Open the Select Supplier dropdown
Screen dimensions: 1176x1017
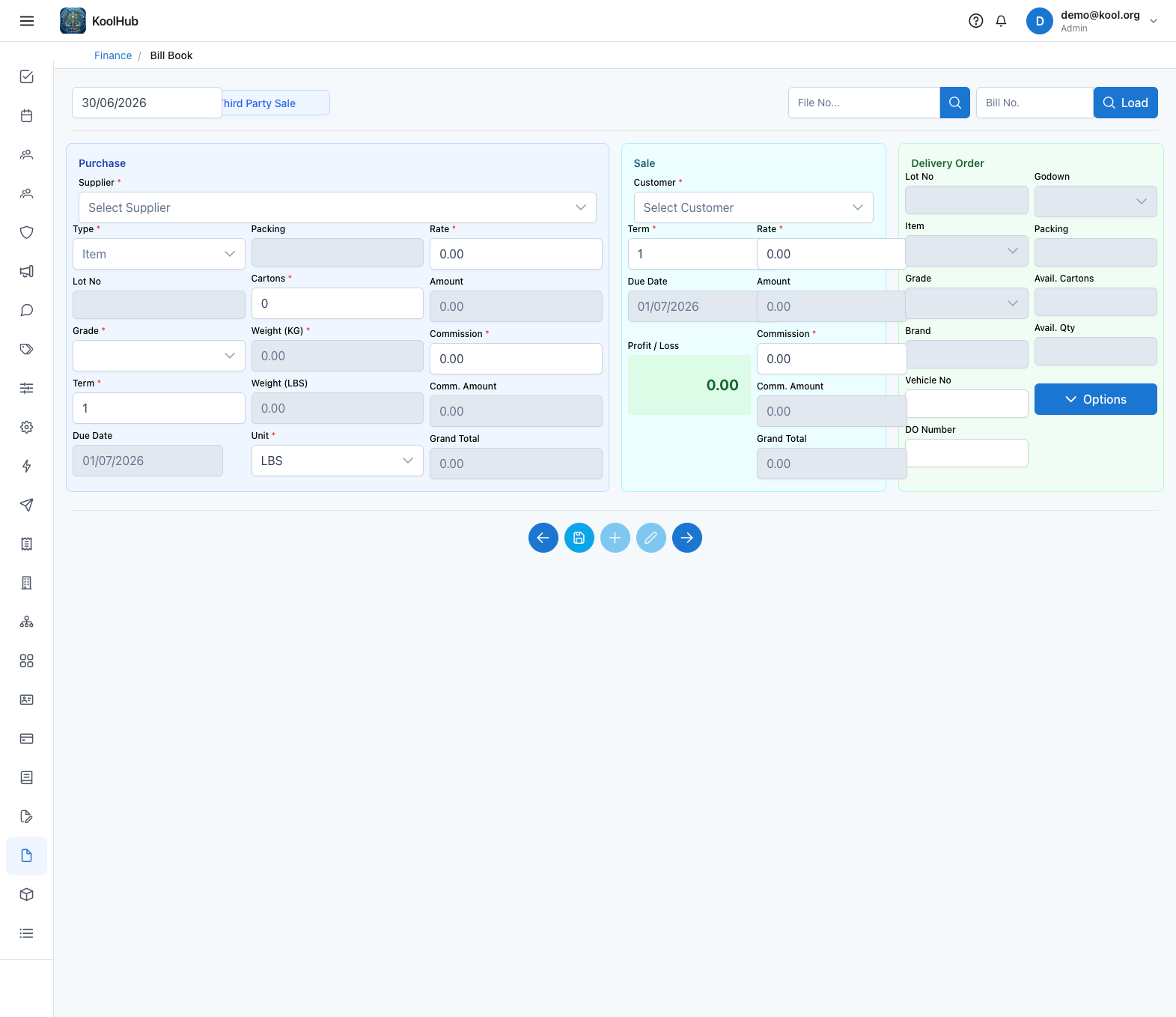tap(338, 207)
